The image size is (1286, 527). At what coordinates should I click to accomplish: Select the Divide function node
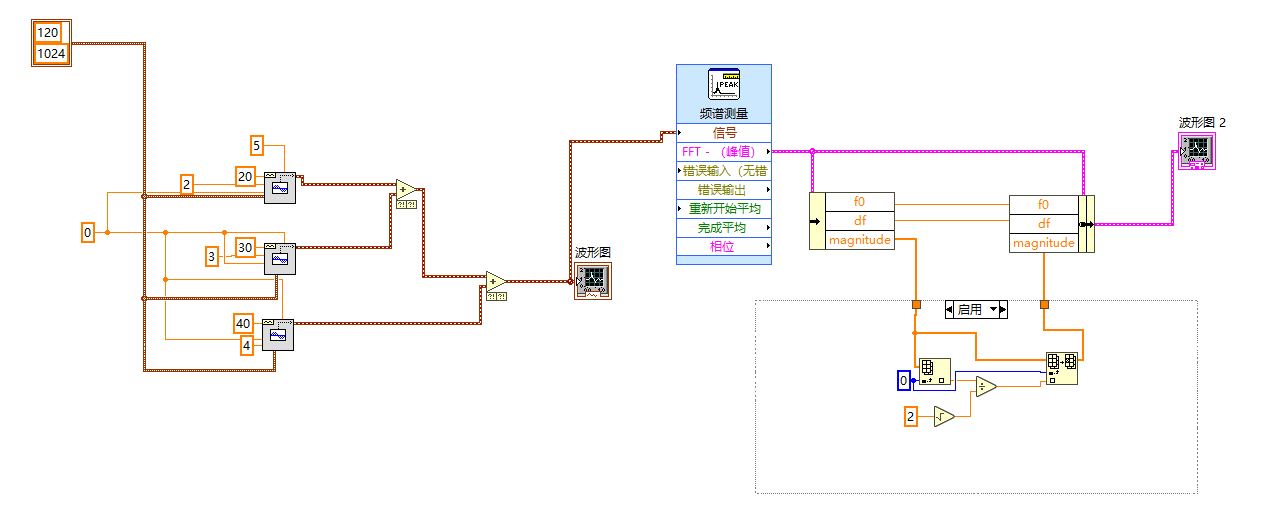point(986,386)
